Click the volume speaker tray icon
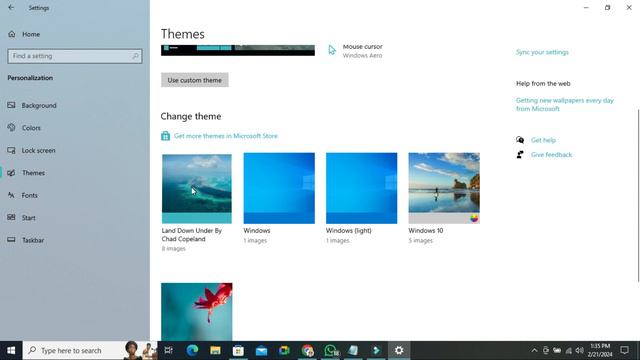Viewport: 640px width, 360px height. coord(580,350)
